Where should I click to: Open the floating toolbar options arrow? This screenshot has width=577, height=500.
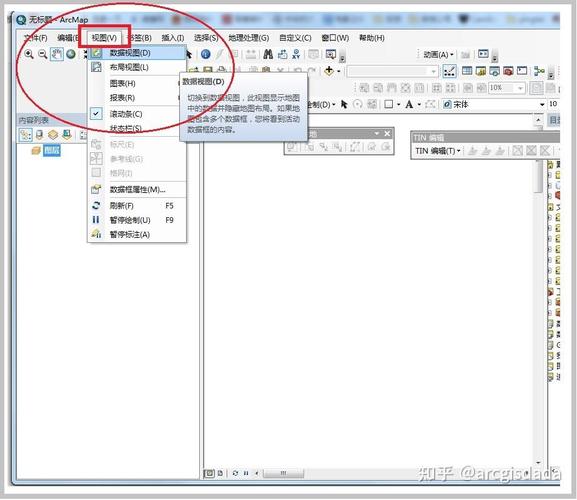click(376, 134)
